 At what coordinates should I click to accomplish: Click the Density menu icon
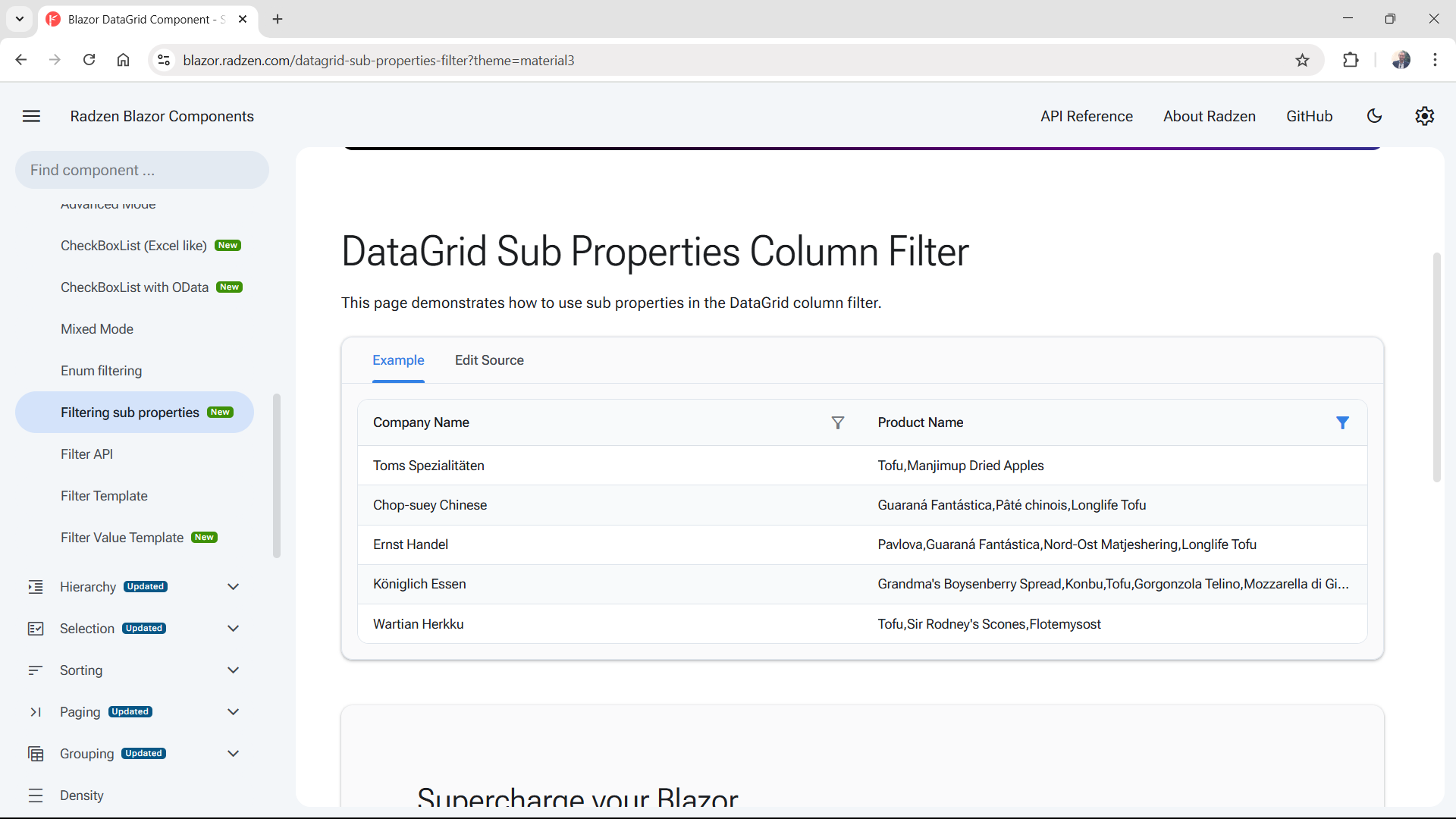pos(36,795)
